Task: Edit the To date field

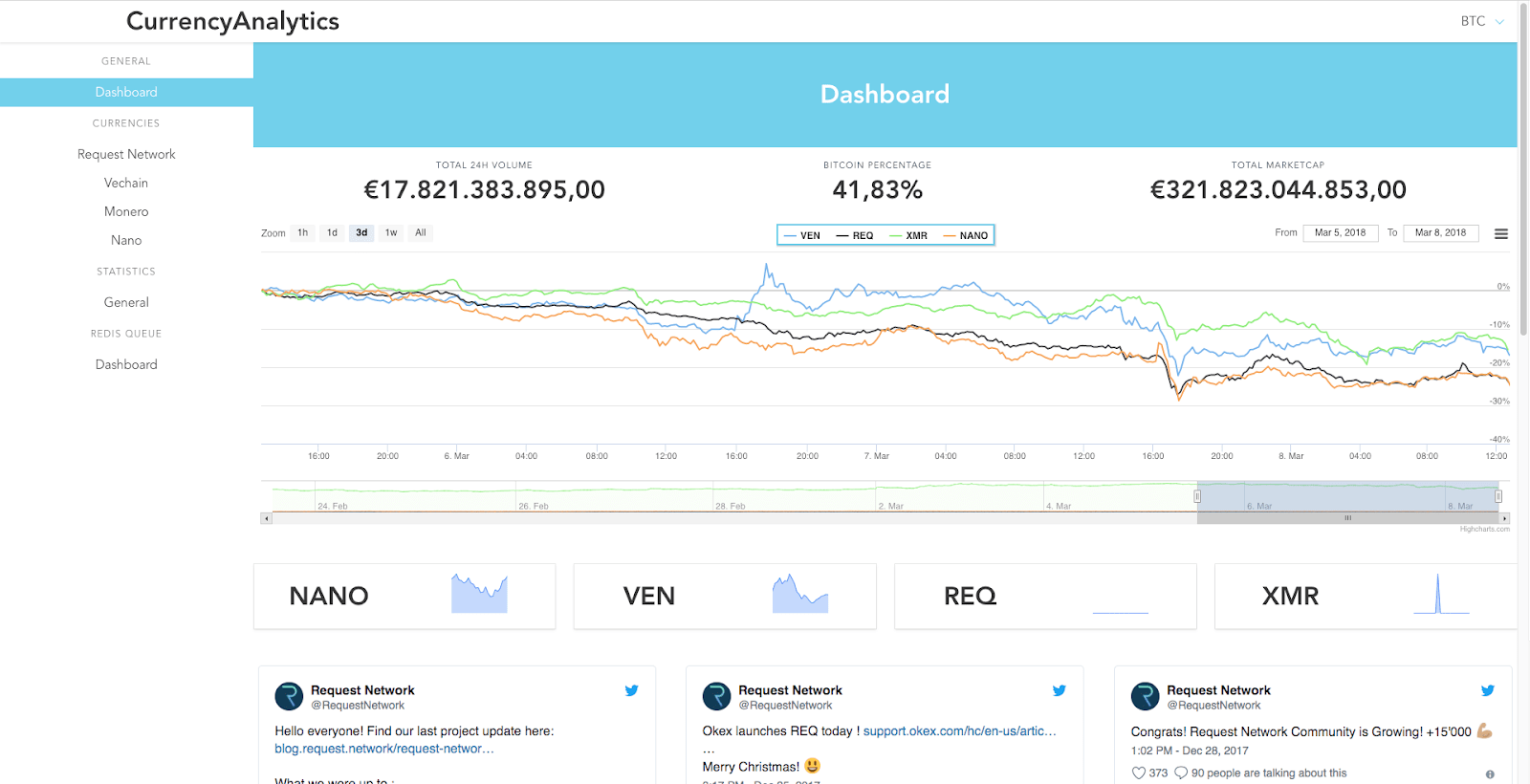Action: 1441,233
